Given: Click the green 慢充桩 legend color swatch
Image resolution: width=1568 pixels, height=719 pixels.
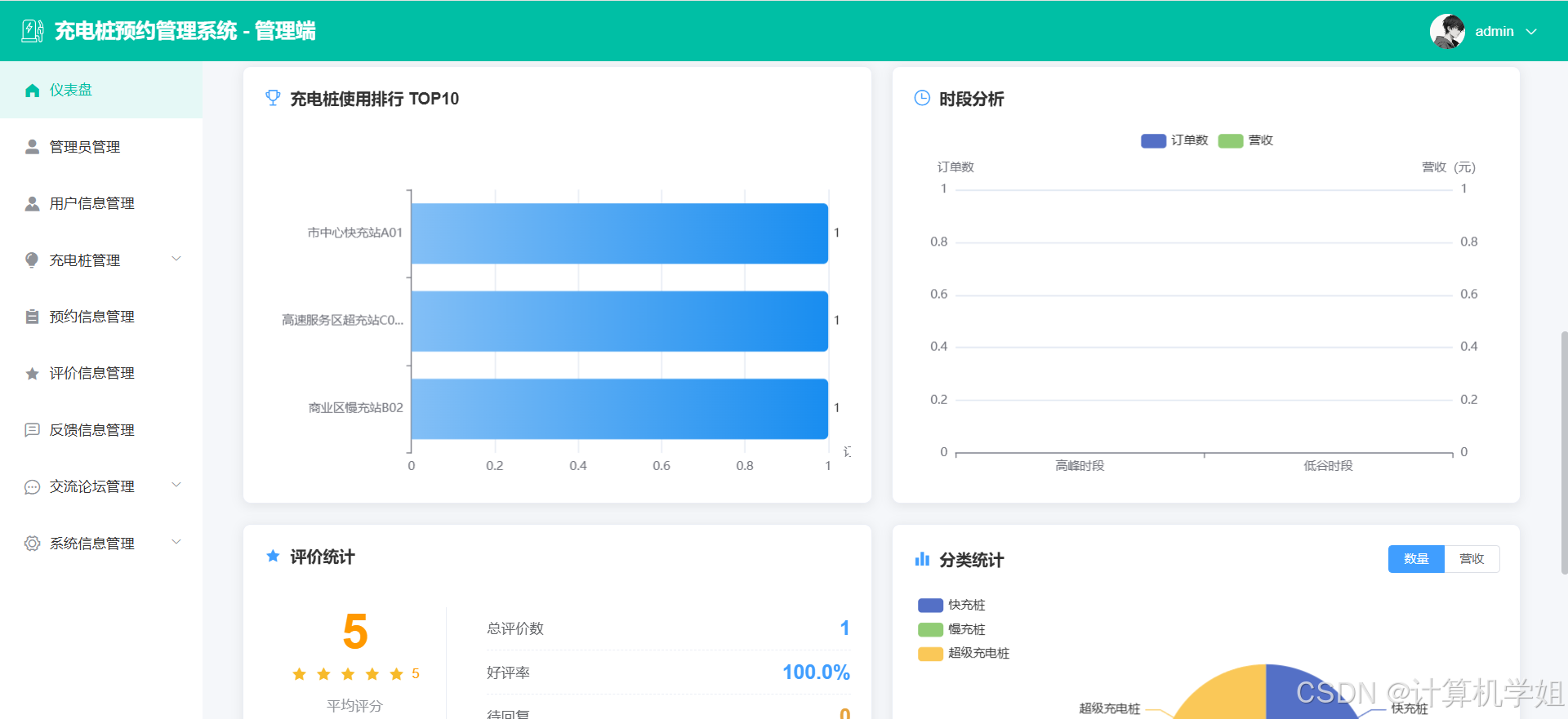Looking at the screenshot, I should (x=930, y=629).
